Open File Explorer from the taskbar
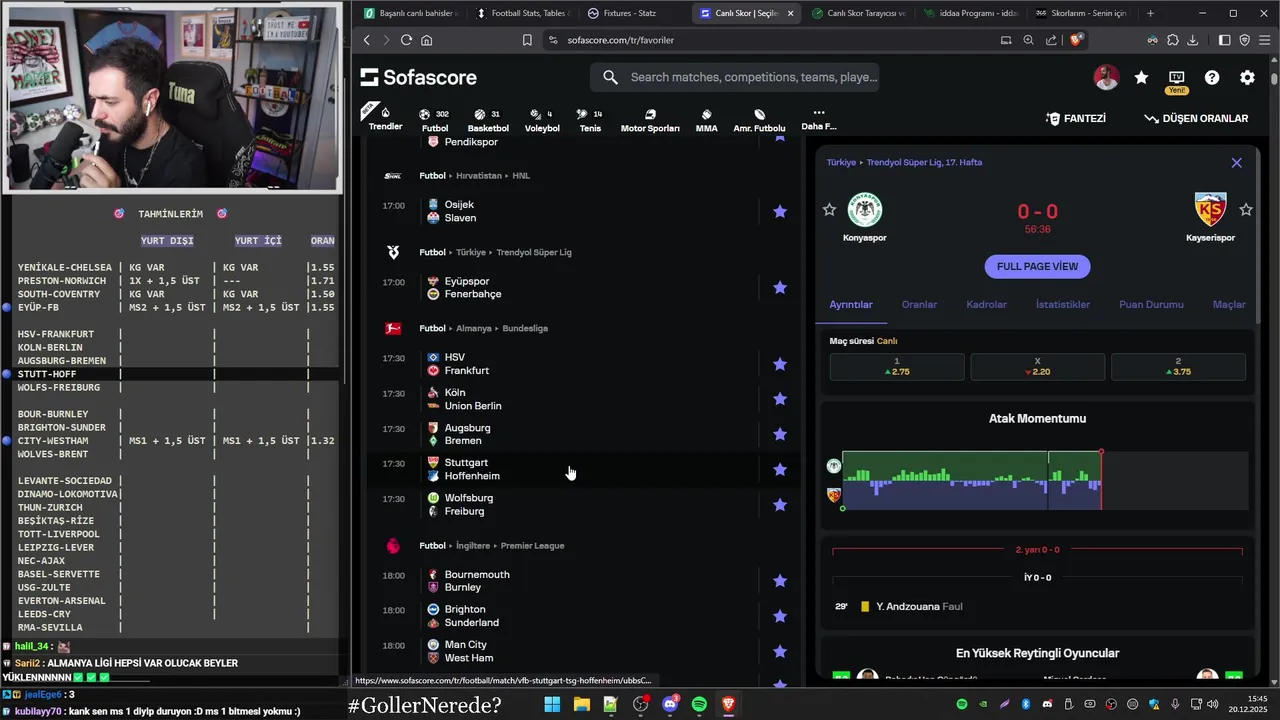This screenshot has width=1280, height=720. click(581, 704)
